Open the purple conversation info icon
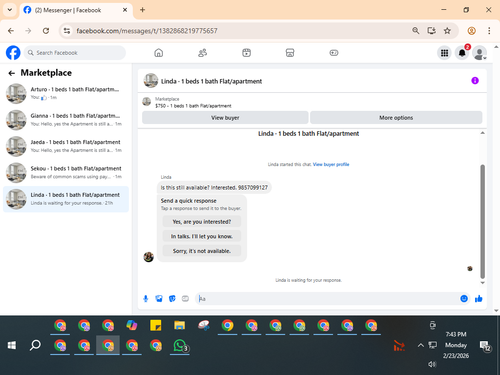Viewport: 500px width, 375px height. [x=475, y=81]
